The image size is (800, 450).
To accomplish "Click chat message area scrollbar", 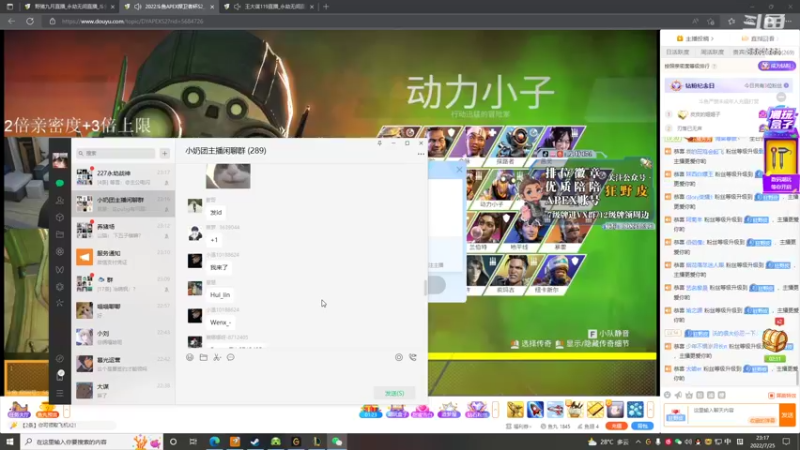I will click(x=425, y=288).
